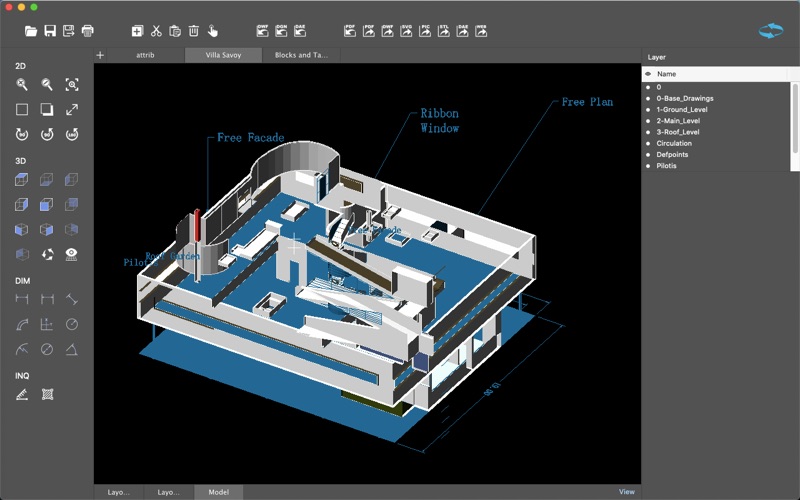Open the Blocks and Ta... tab
This screenshot has height=500, width=800.
tap(301, 55)
